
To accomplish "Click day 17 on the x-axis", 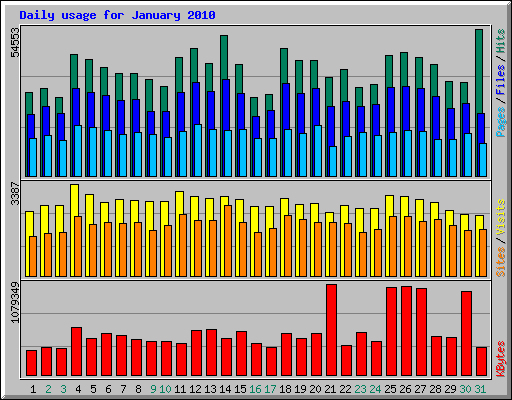I will click(x=270, y=389).
